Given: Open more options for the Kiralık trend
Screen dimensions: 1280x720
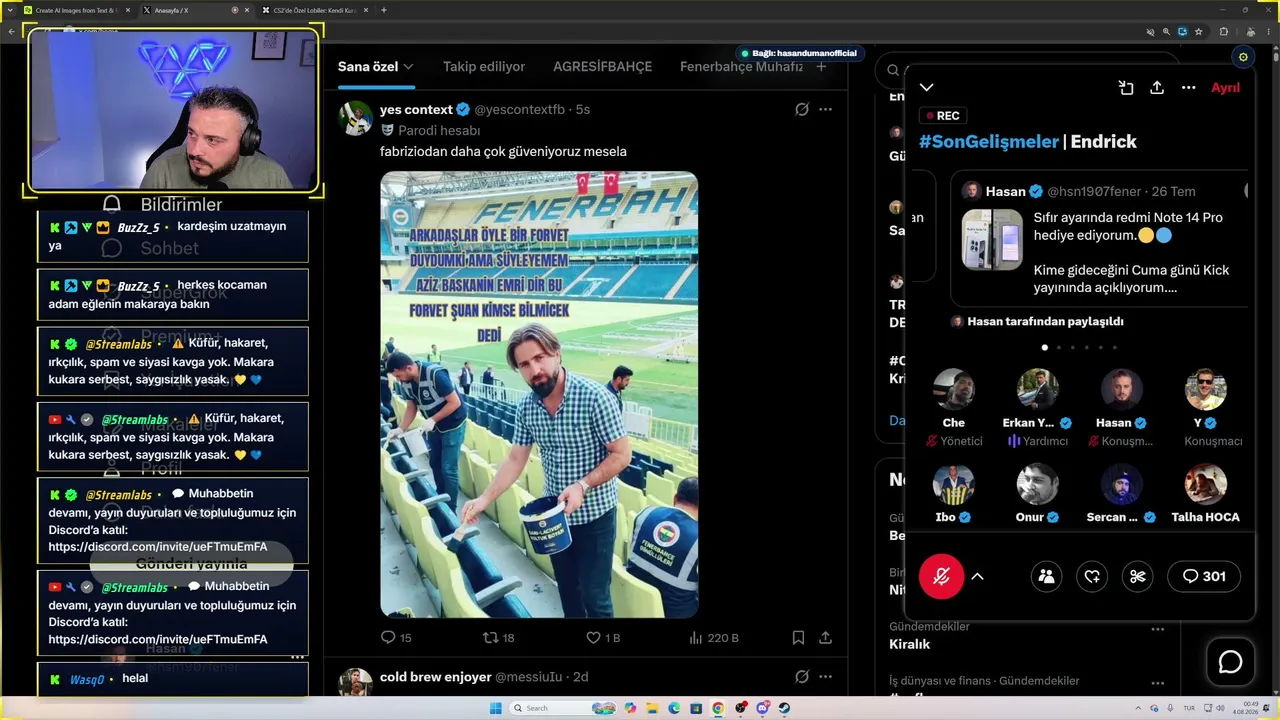Looking at the screenshot, I should point(1157,629).
